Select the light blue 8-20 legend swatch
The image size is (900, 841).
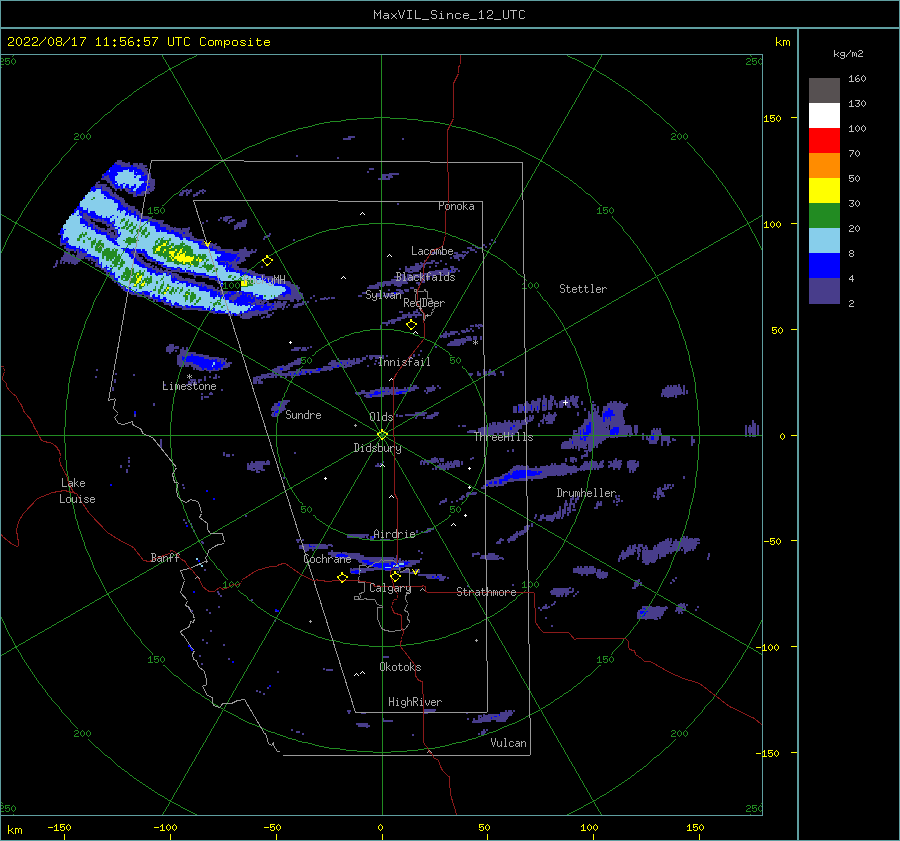click(824, 241)
